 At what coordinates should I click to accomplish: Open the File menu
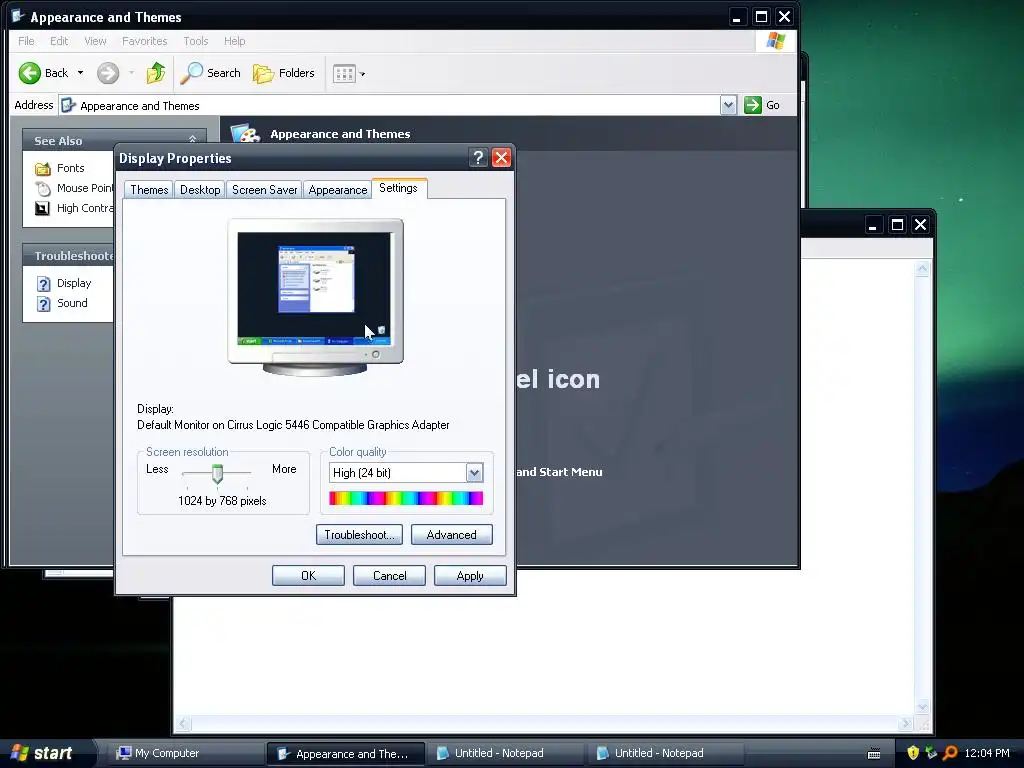coord(26,41)
